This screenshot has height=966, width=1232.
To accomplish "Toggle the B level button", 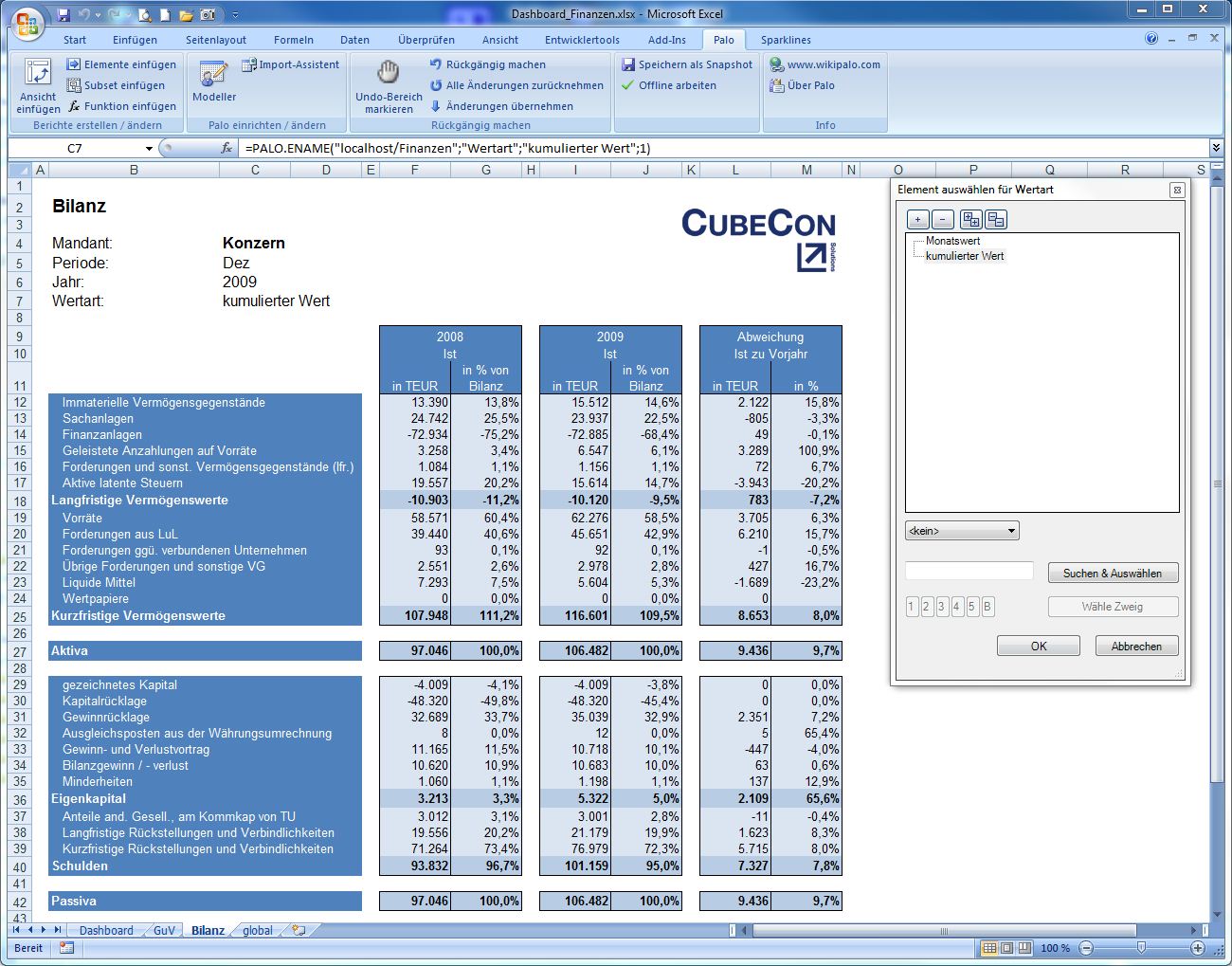I will [987, 607].
